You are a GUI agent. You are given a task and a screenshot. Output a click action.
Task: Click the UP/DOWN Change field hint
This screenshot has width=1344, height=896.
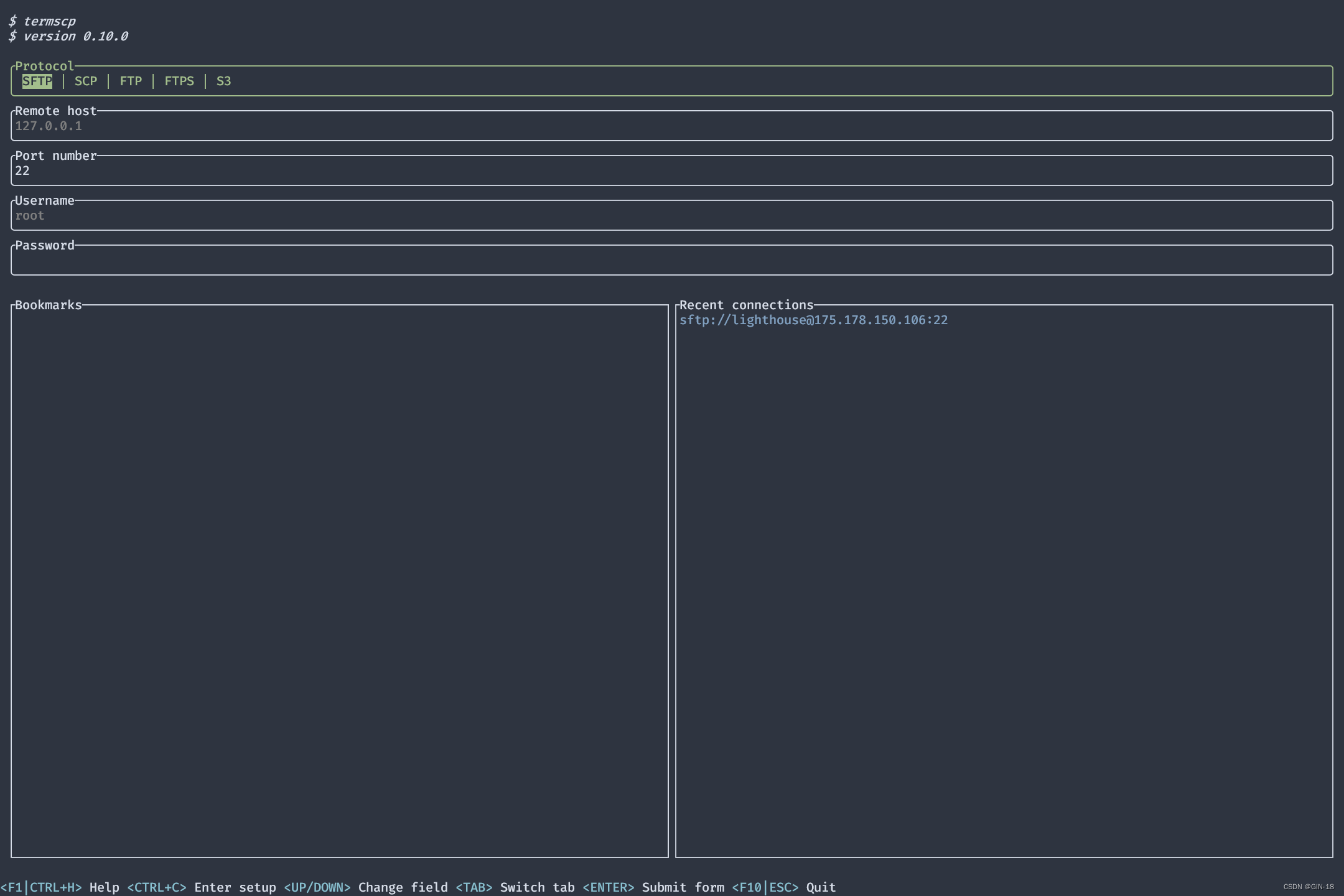click(x=365, y=887)
